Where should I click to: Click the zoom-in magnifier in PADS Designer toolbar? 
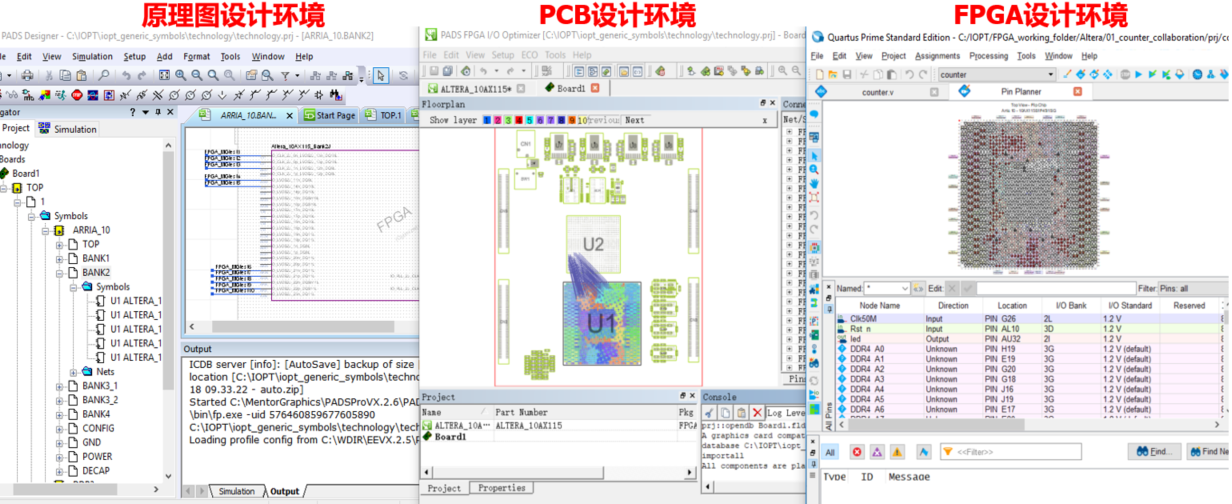click(180, 75)
